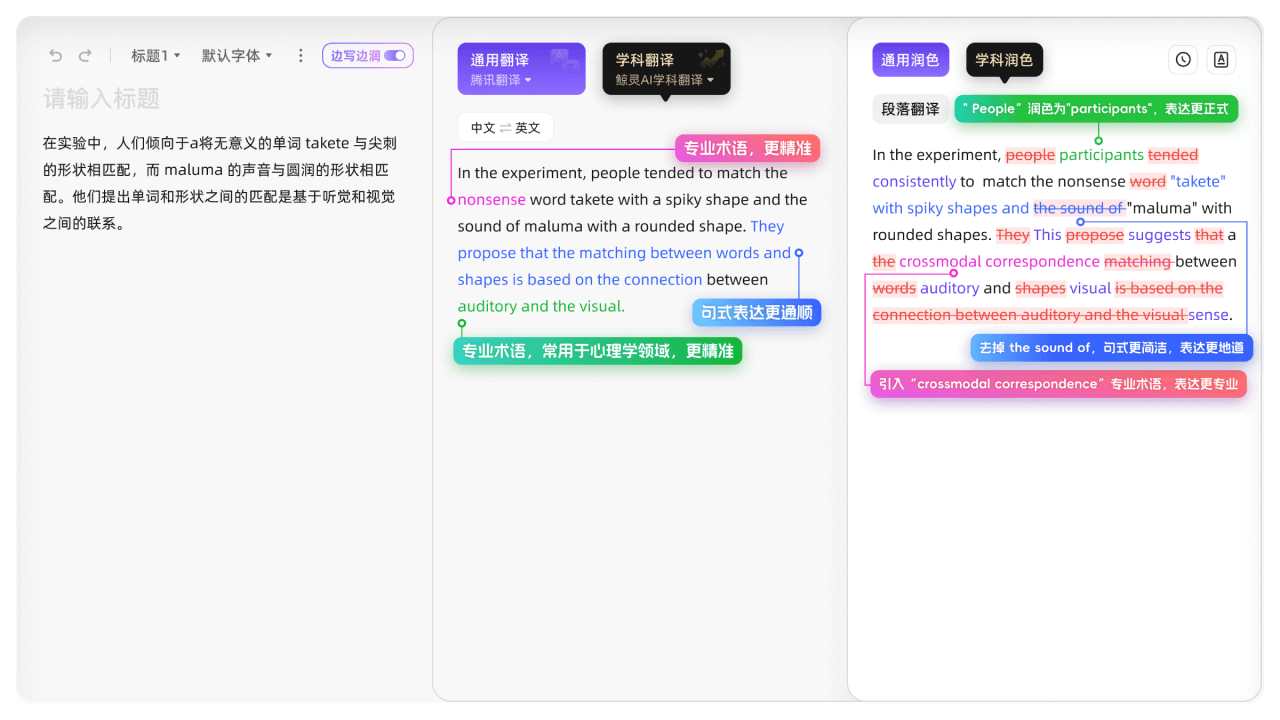
Task: Click the crossmodal correspondence annotation label
Action: (1058, 384)
